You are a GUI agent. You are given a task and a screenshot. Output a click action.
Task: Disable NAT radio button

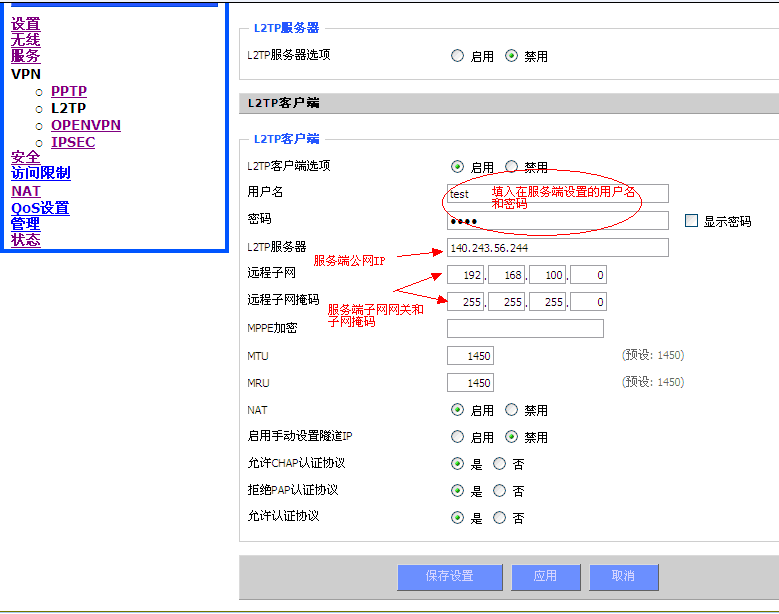click(512, 410)
